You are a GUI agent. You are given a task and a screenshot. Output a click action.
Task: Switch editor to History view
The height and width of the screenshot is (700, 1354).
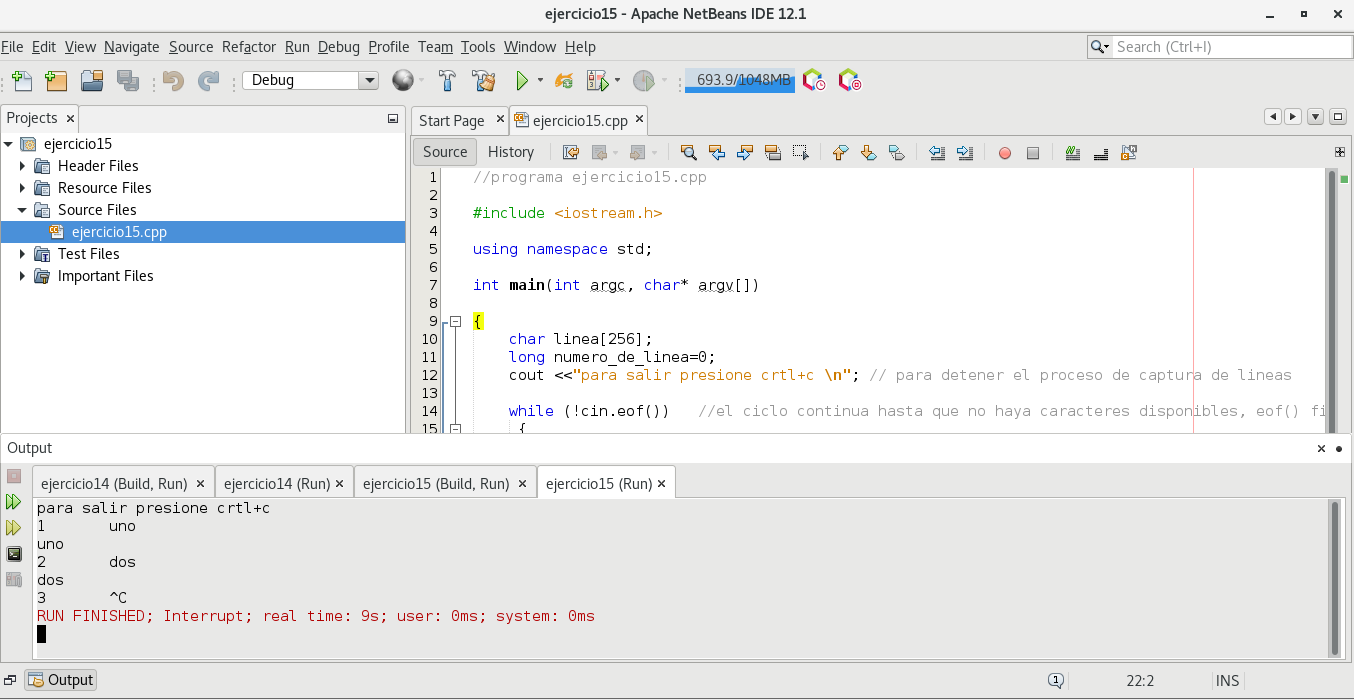pyautogui.click(x=510, y=152)
